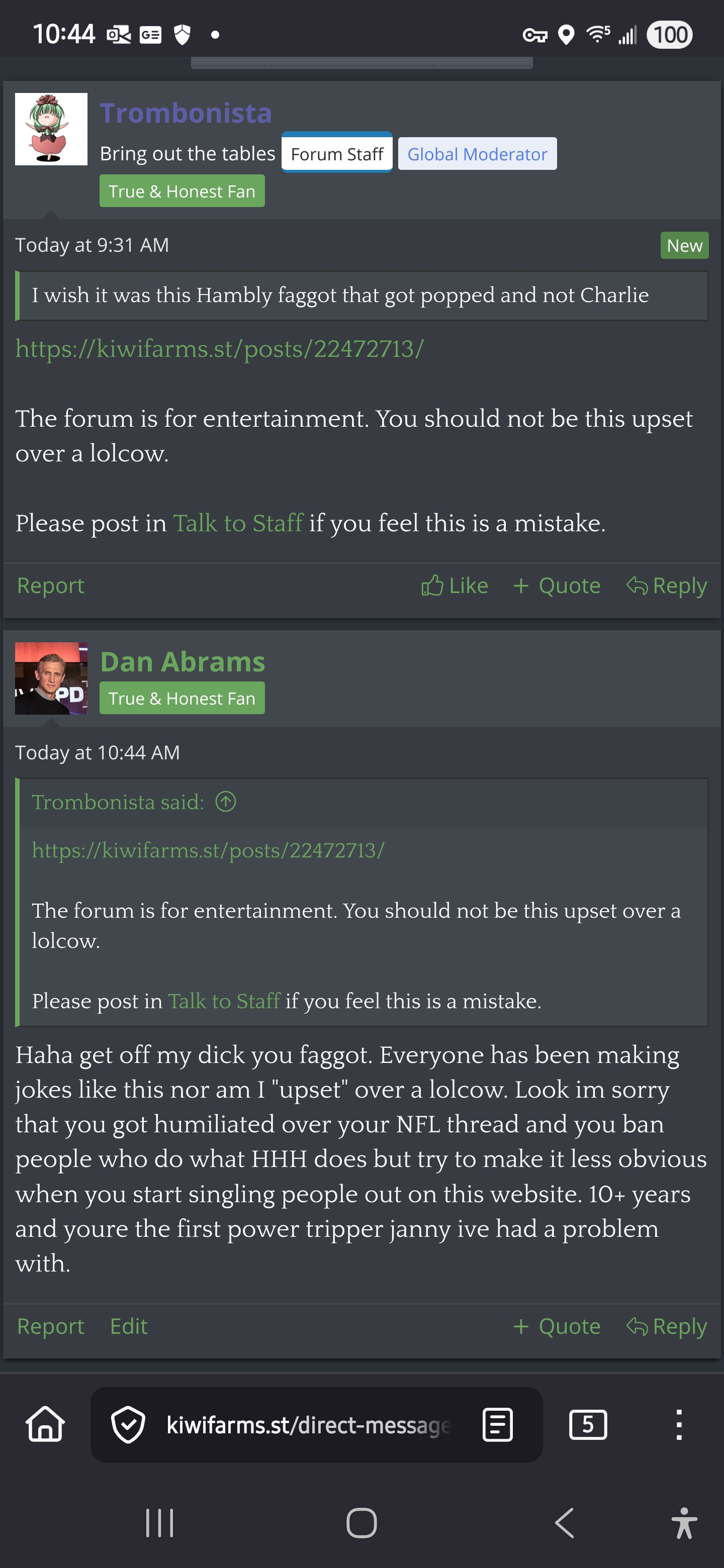This screenshot has width=724, height=1568.
Task: Jump to quoted post via up-arrow icon
Action: point(226,802)
